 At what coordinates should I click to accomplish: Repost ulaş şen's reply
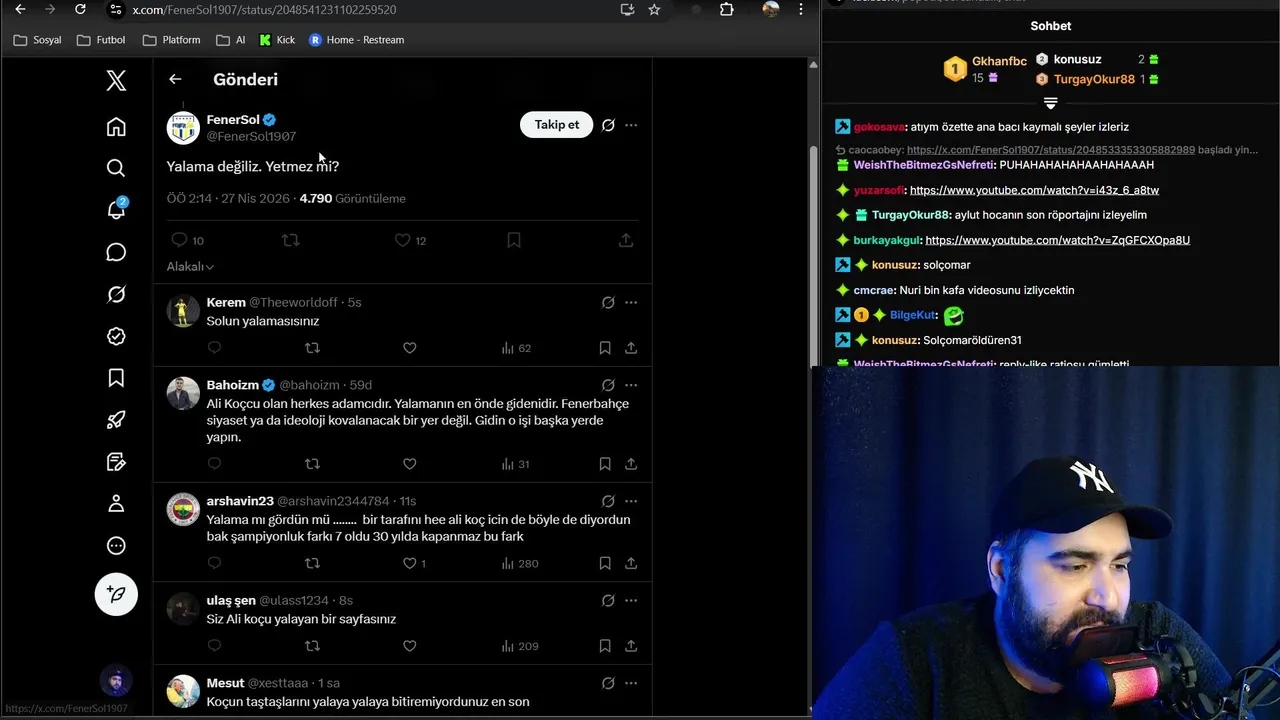(312, 646)
